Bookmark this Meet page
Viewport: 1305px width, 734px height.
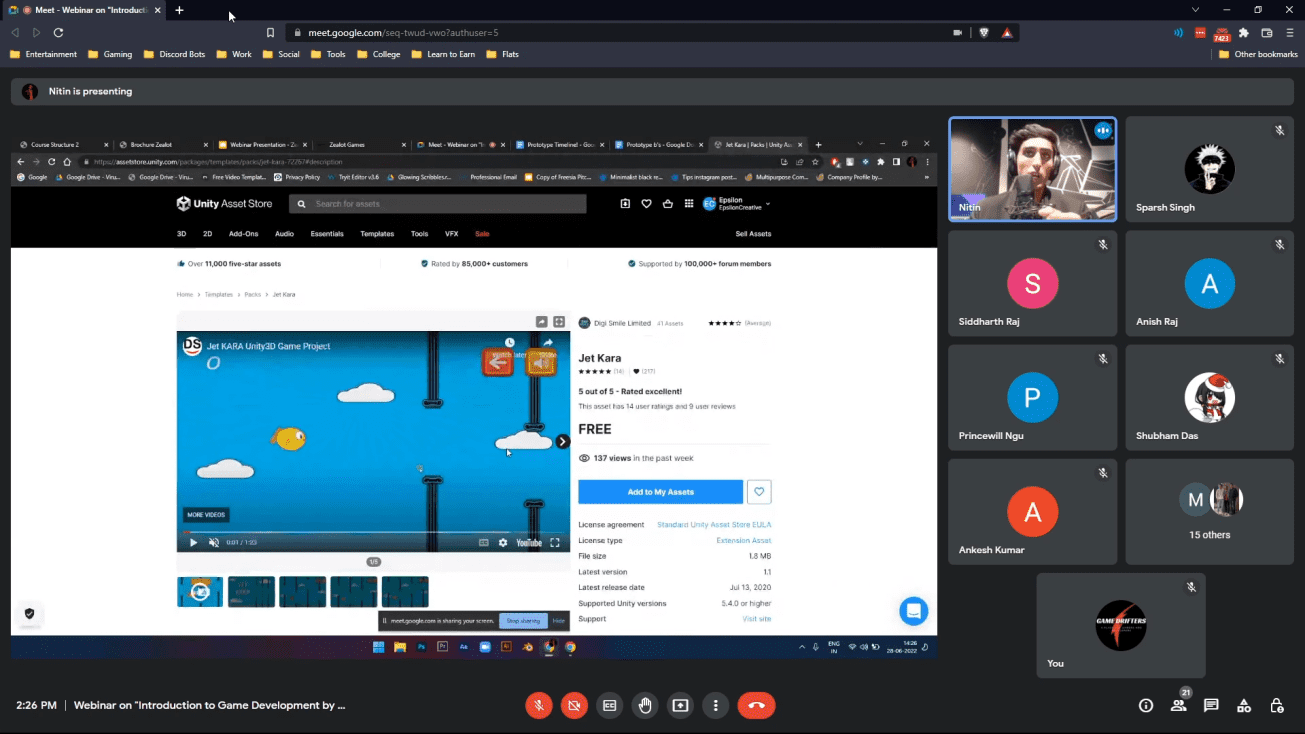(x=270, y=32)
